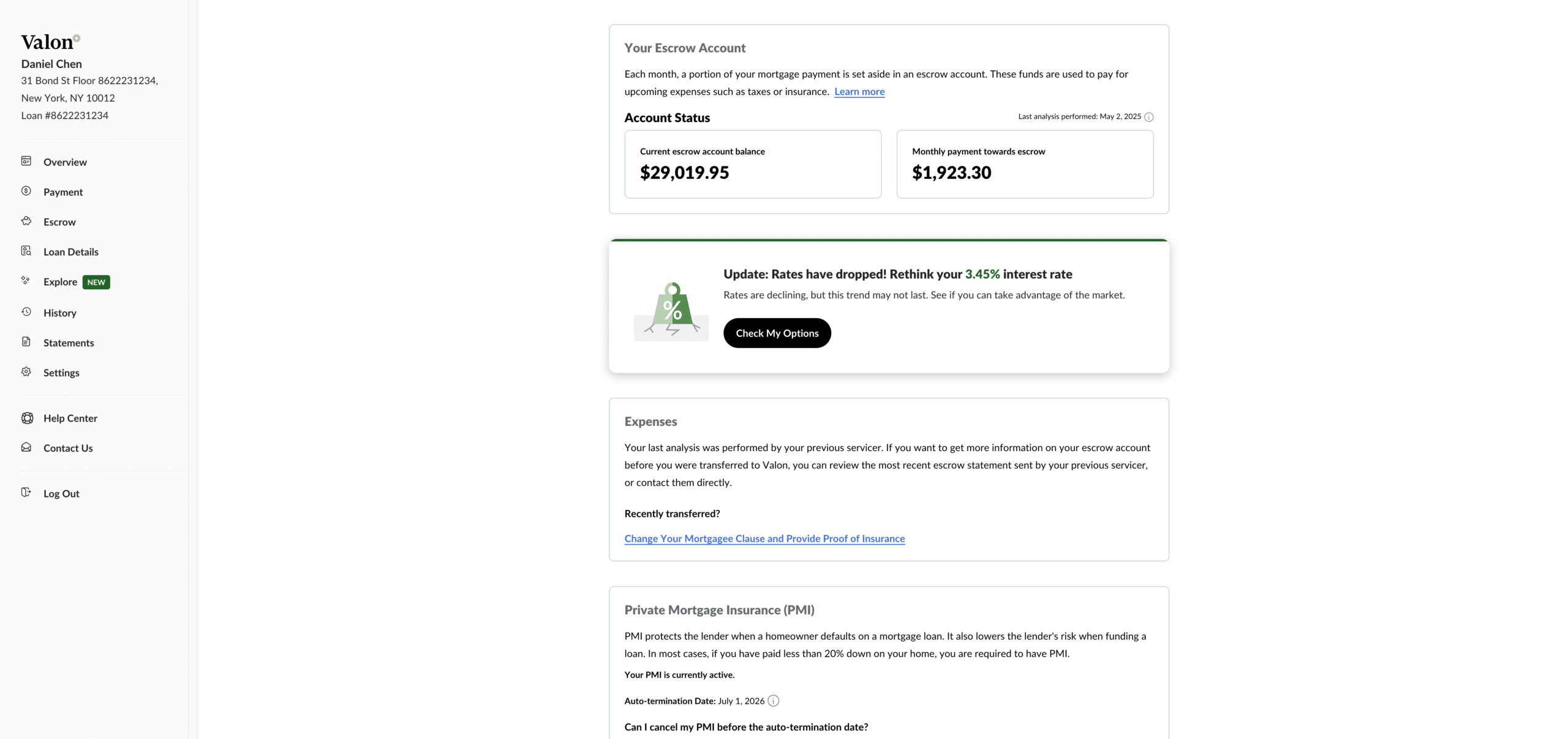Click the Payment dollar icon
This screenshot has width=1568, height=739.
26,191
